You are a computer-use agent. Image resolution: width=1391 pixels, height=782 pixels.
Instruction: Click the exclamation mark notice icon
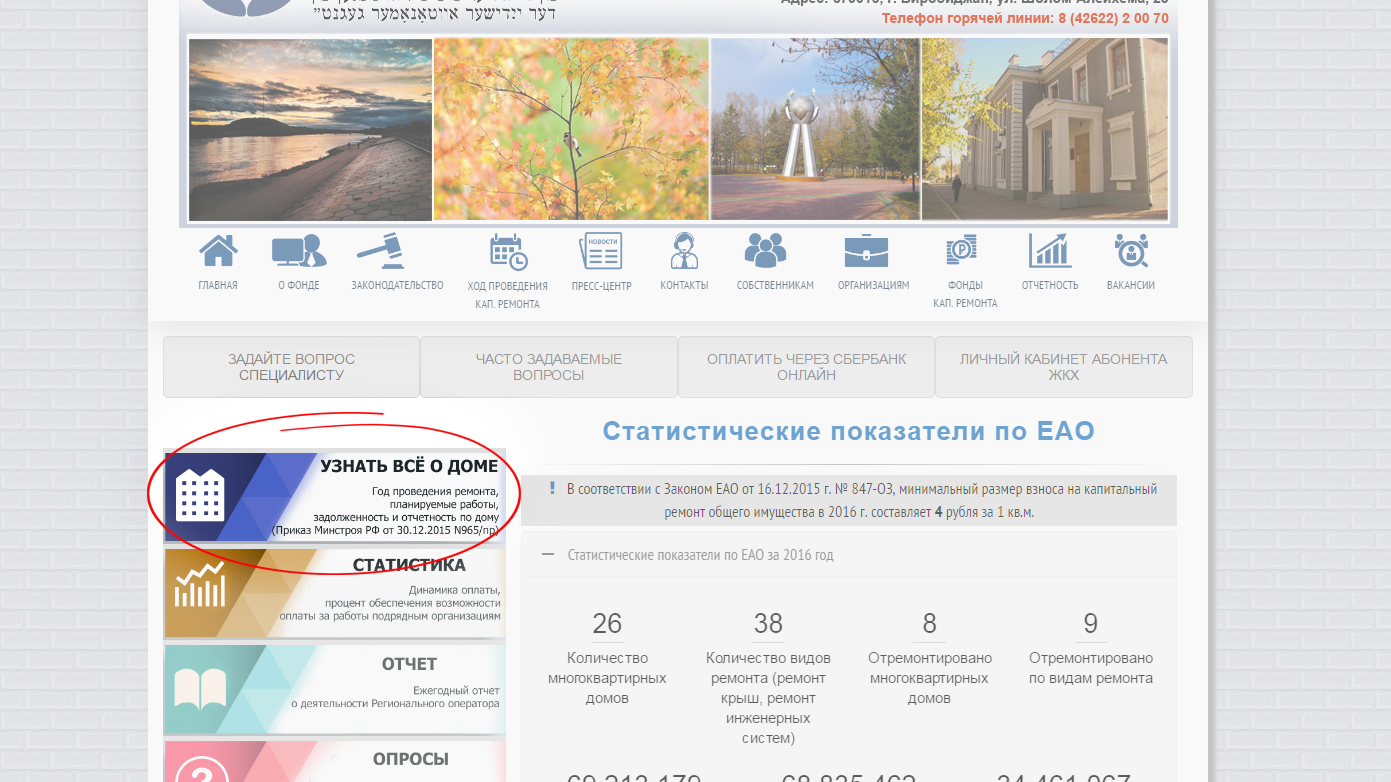click(552, 488)
